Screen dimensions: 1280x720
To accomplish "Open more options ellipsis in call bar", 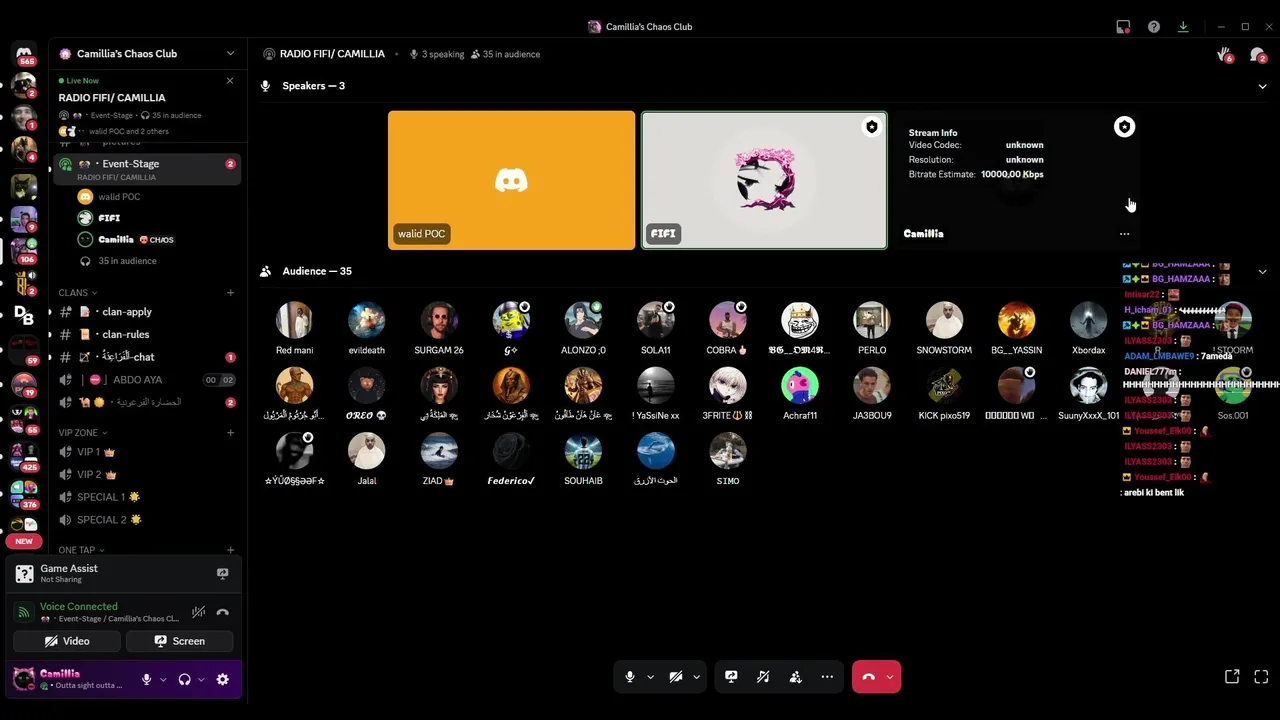I will 827,677.
